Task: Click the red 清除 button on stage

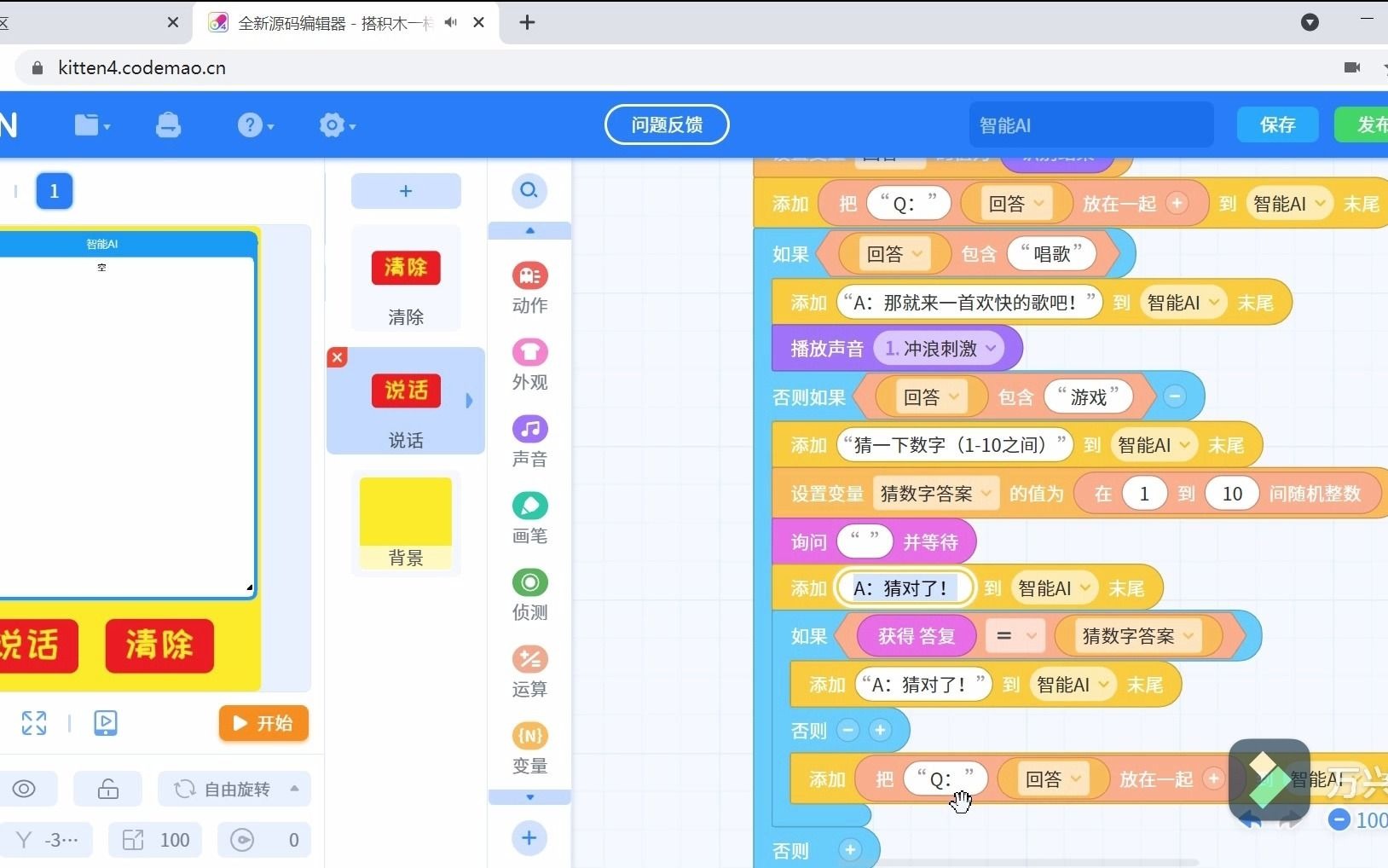Action: 159,645
